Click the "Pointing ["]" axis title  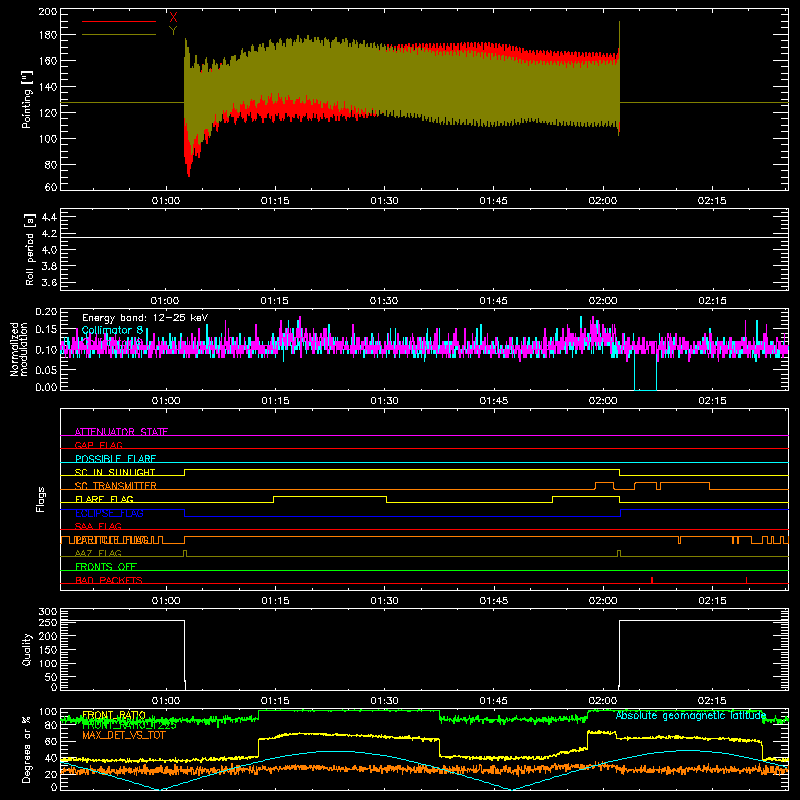click(27, 99)
